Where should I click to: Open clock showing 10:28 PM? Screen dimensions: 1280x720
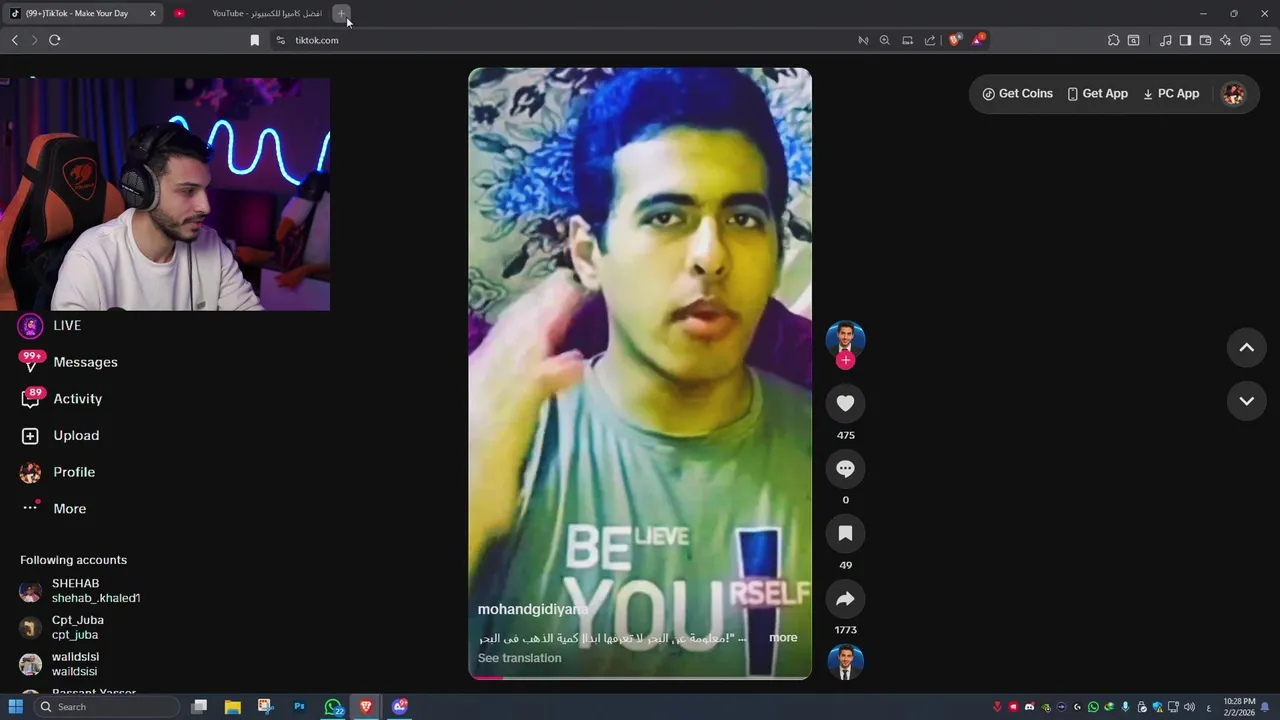tap(1238, 707)
